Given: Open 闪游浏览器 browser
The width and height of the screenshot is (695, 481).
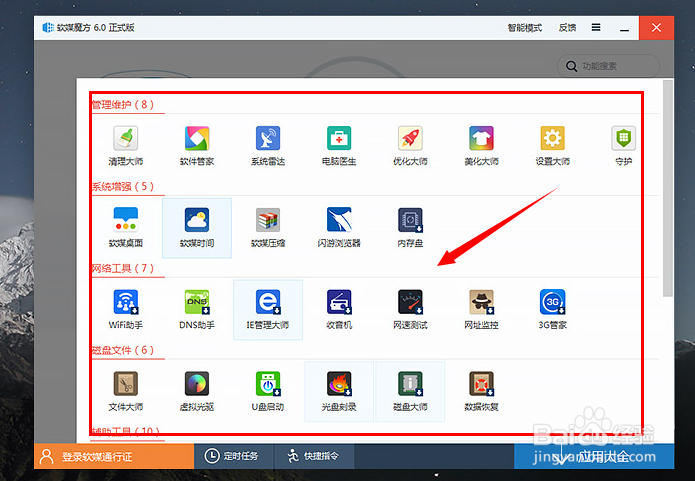Looking at the screenshot, I should click(x=339, y=227).
